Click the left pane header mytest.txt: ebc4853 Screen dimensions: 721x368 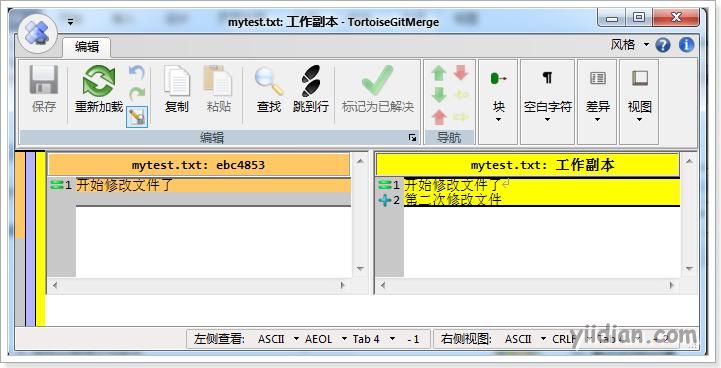198,165
